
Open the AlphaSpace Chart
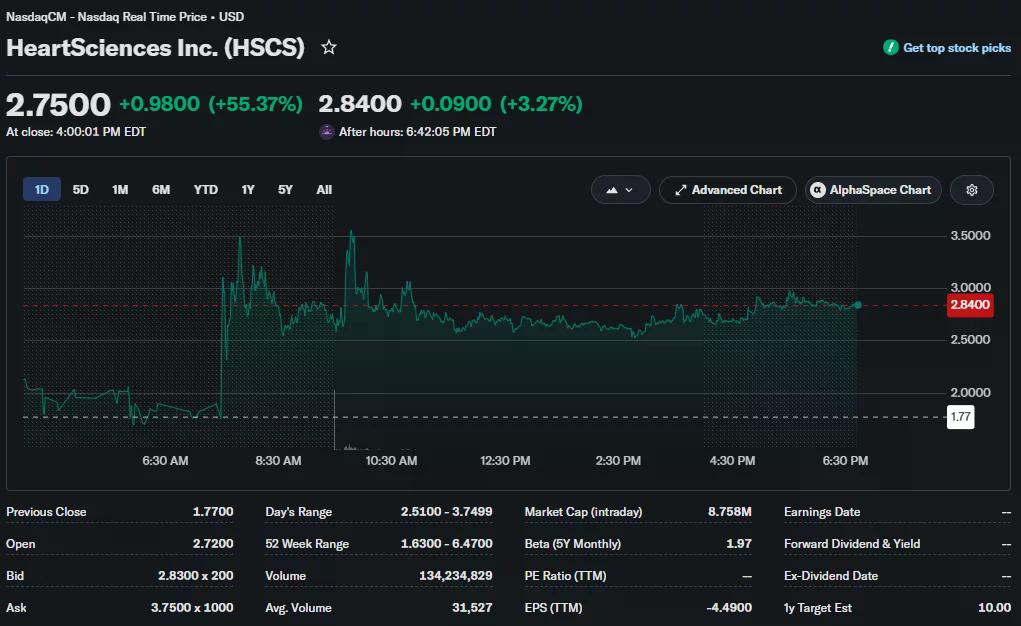click(873, 190)
